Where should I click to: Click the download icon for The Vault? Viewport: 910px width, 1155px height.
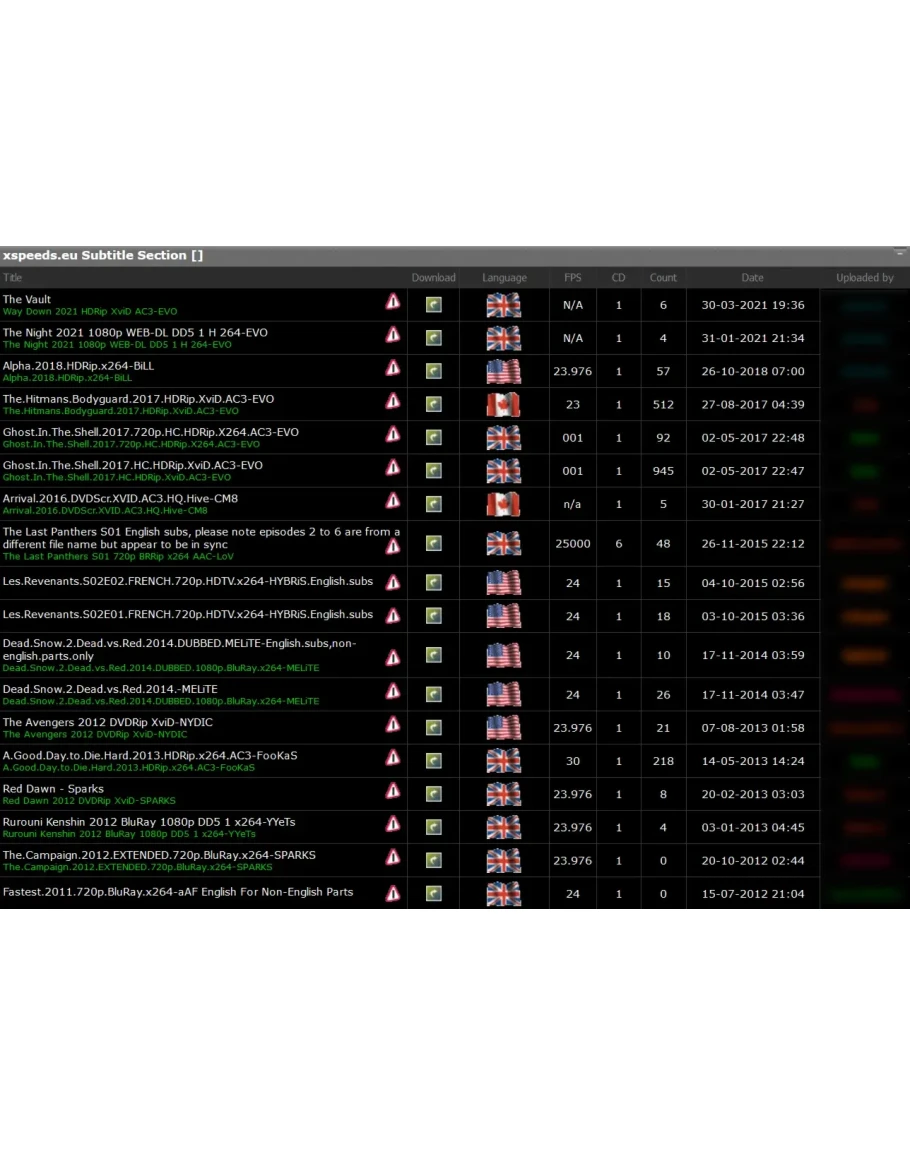pos(433,305)
